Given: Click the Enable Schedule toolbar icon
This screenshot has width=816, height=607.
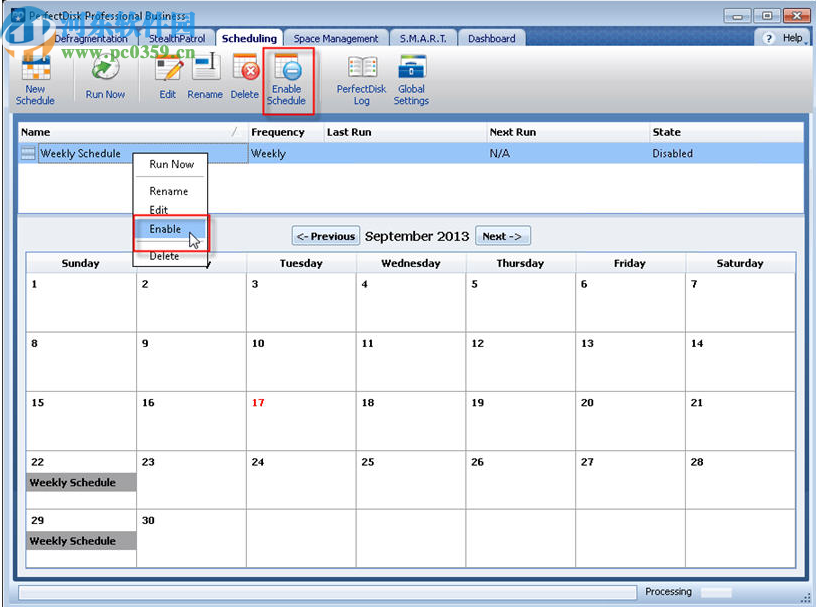Looking at the screenshot, I should (x=287, y=80).
